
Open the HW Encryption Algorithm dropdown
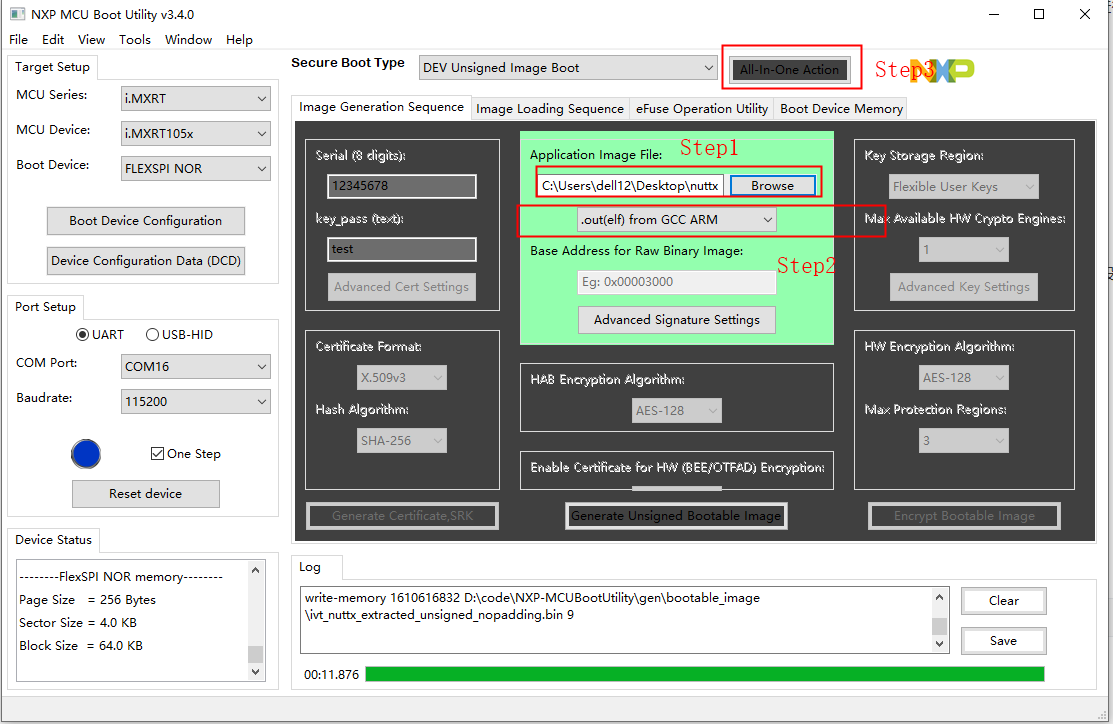(x=963, y=378)
